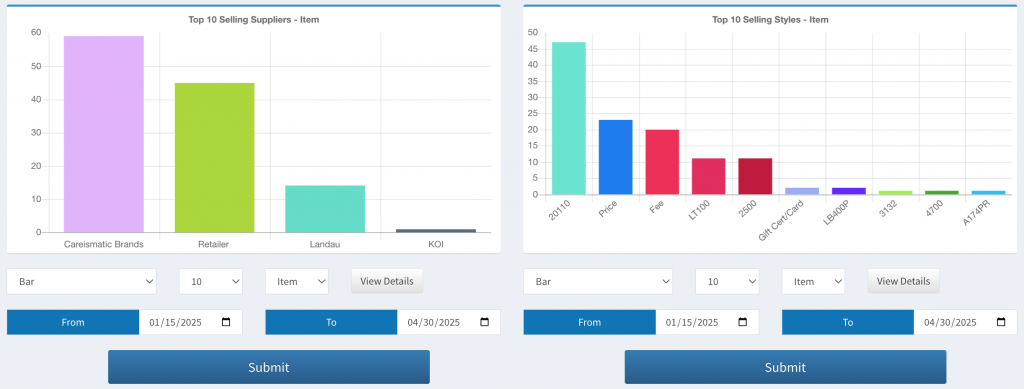Open the suppliers top count 10 dropdown

[x=211, y=281]
